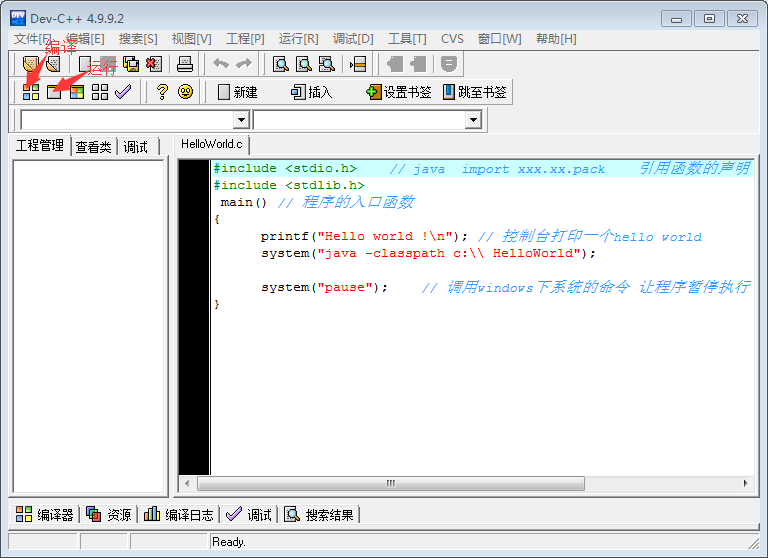Open the 工程[P] menu
Screen dimensions: 768x558
point(245,39)
